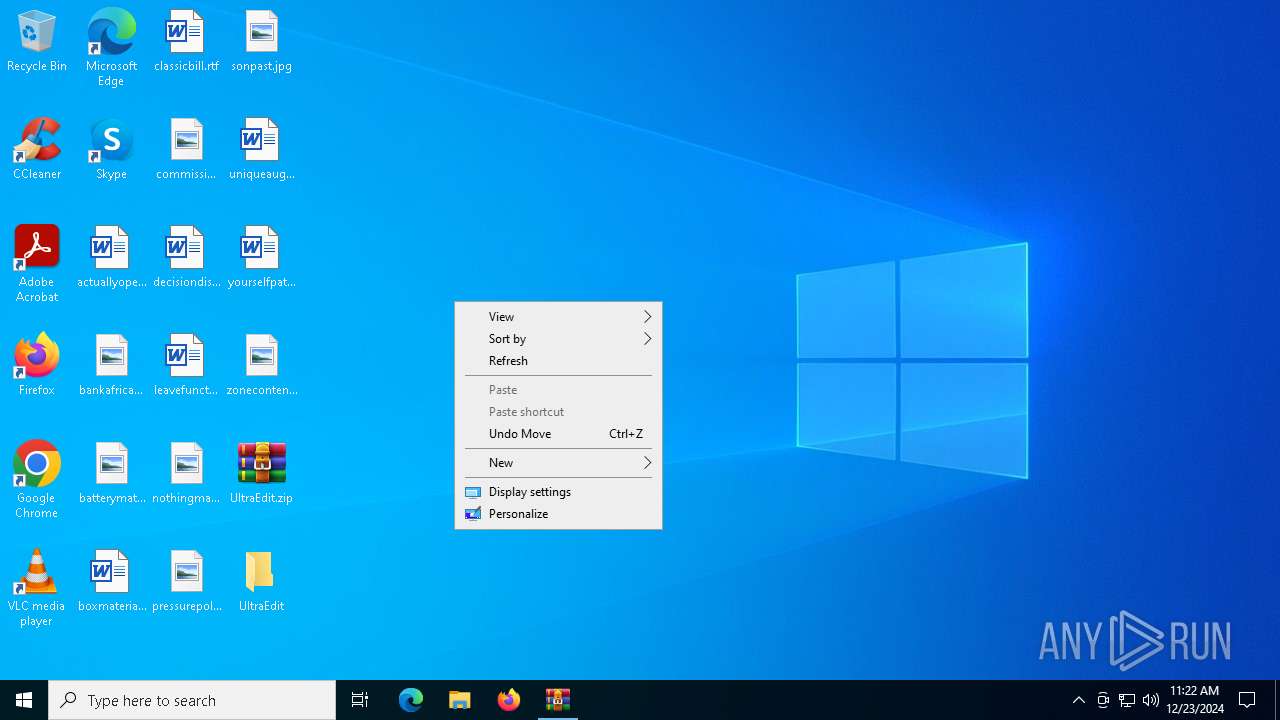This screenshot has width=1280, height=720.
Task: Select the decisiondis... Word document
Action: (186, 258)
